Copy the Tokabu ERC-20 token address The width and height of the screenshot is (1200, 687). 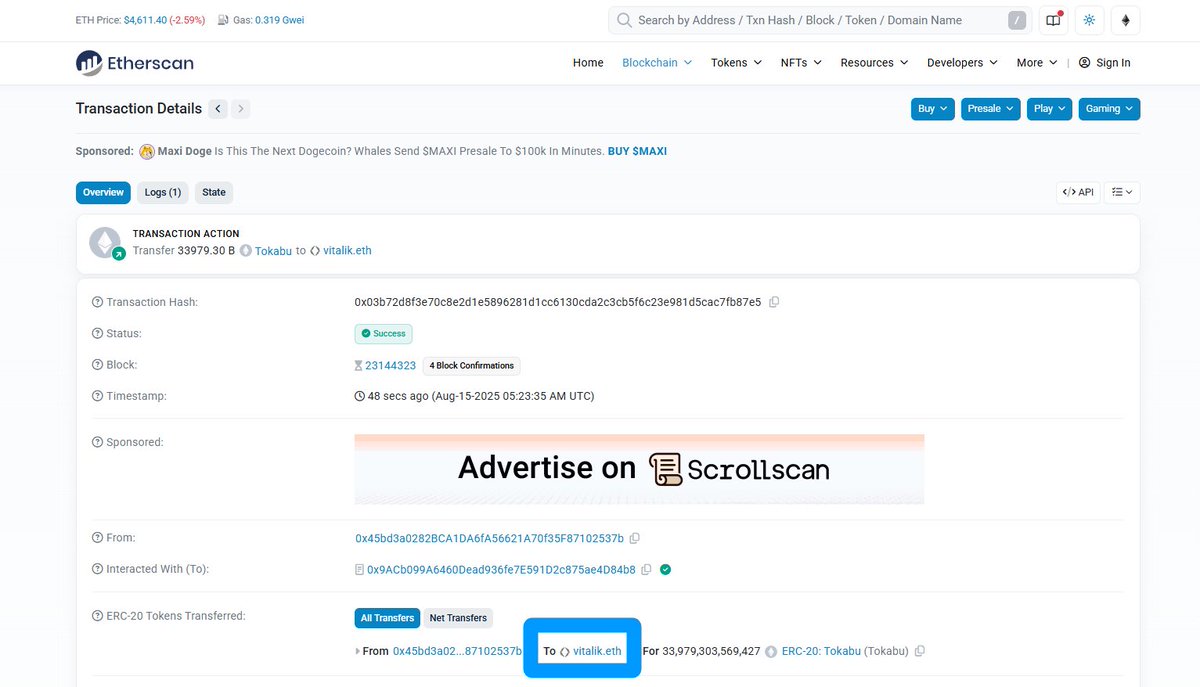pos(920,651)
